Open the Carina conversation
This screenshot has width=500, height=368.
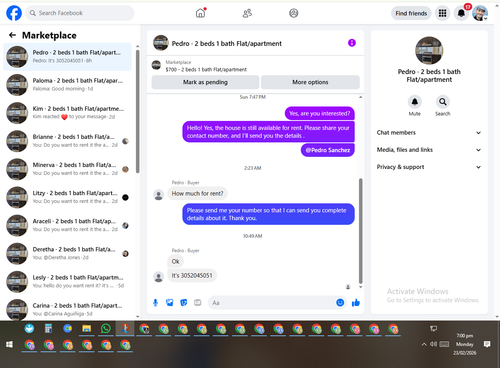[x=68, y=309]
